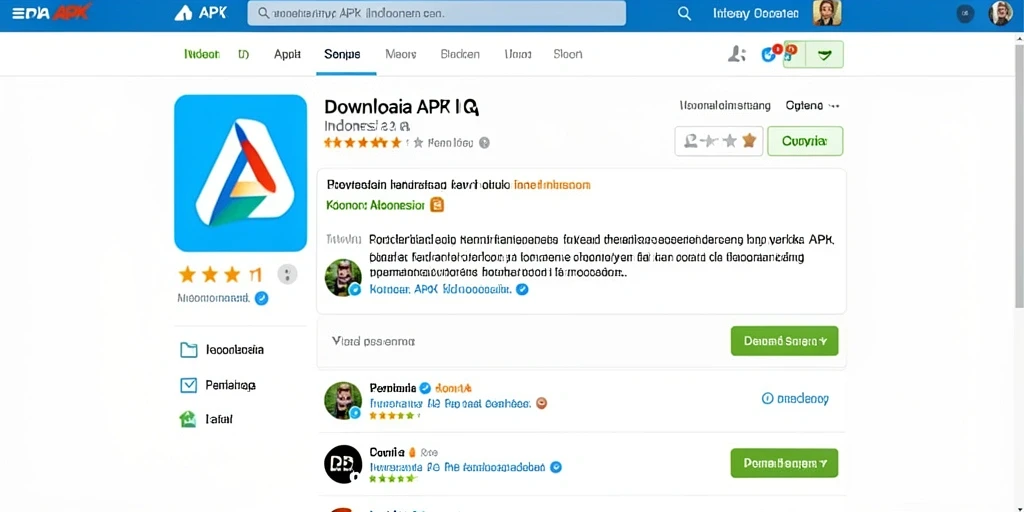
Task: Click the green home icon beside Iafal
Action: point(188,419)
